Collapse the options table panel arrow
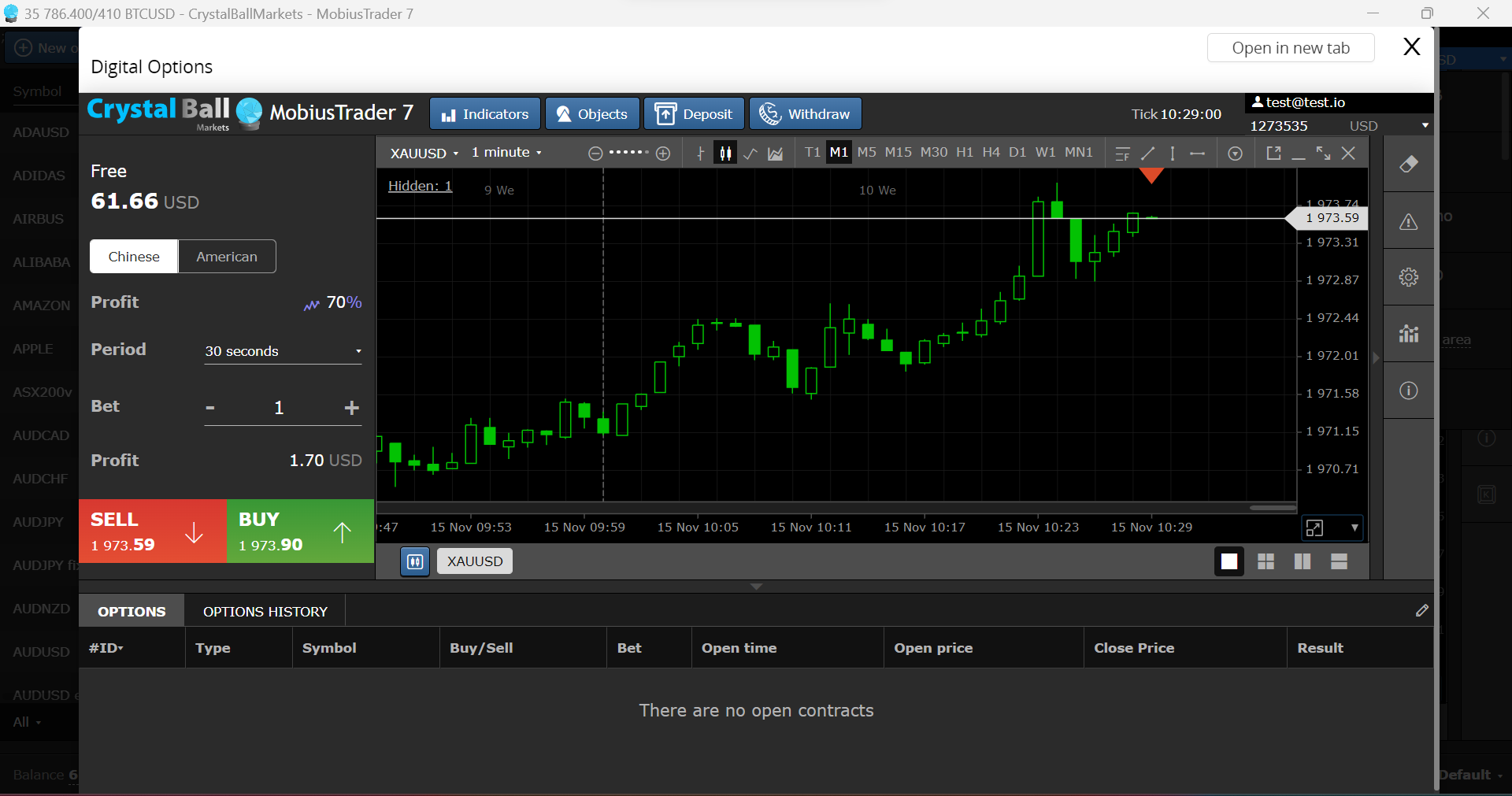The image size is (1512, 796). (x=757, y=587)
